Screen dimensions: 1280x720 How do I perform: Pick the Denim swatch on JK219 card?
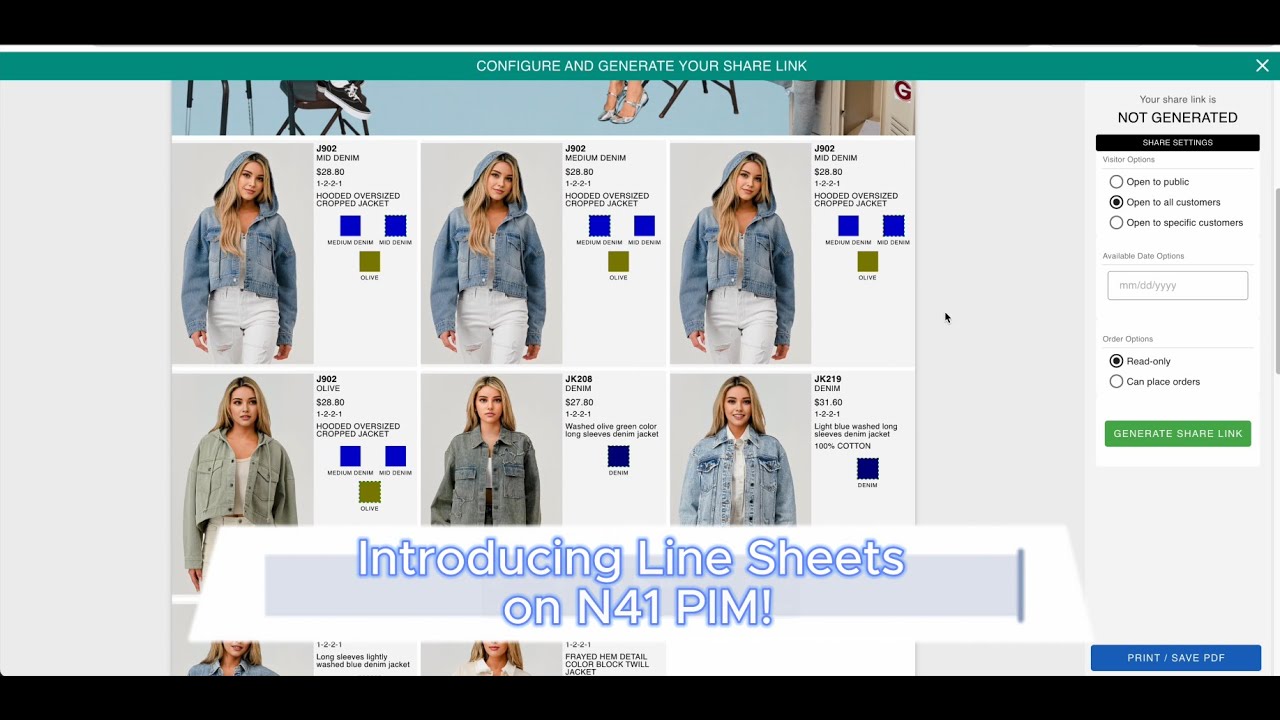[867, 469]
